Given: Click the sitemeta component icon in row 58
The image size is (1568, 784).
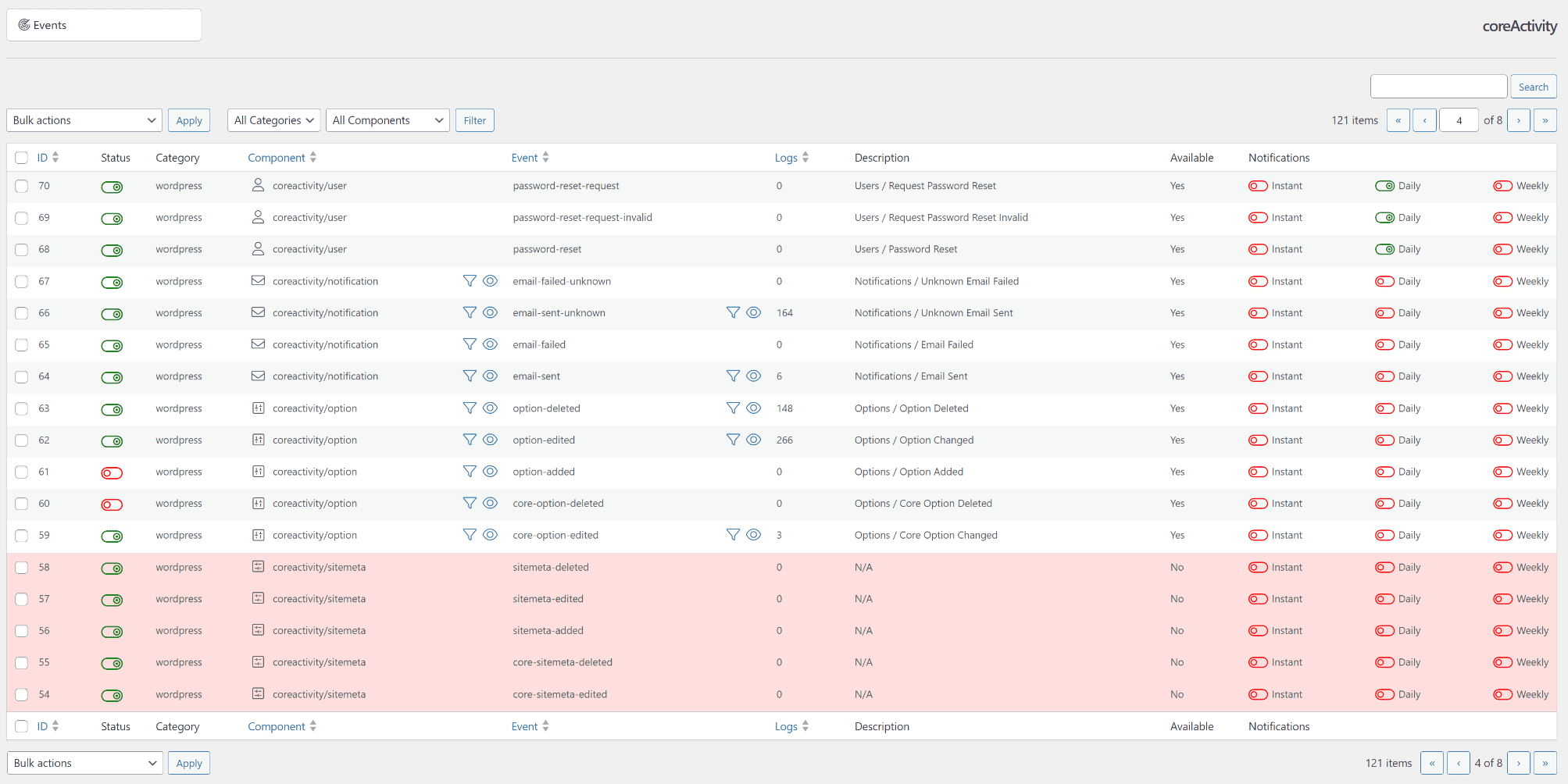Looking at the screenshot, I should tap(258, 566).
